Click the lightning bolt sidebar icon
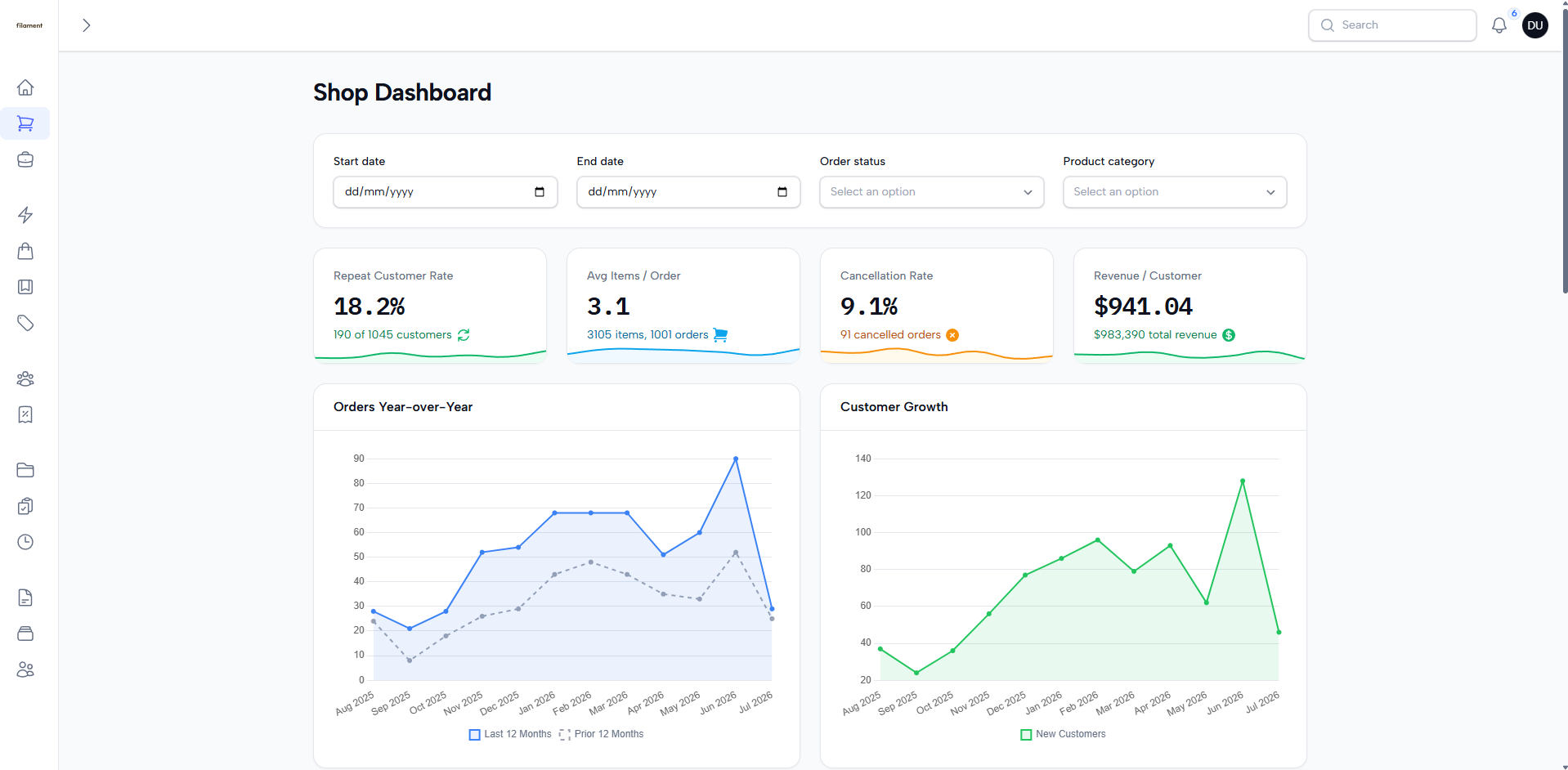1568x770 pixels. (25, 215)
